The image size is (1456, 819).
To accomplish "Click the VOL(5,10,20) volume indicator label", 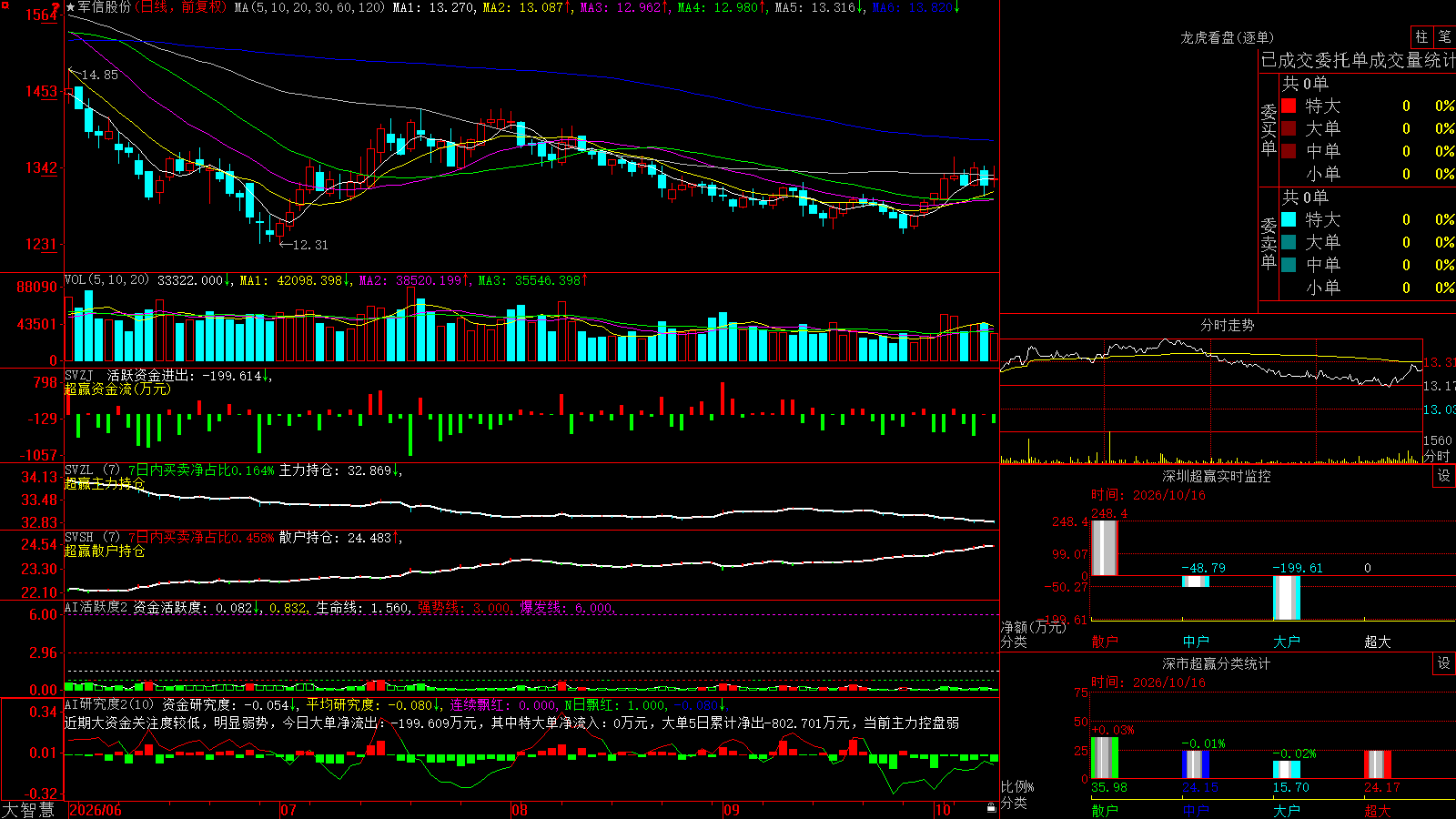I will pyautogui.click(x=106, y=280).
